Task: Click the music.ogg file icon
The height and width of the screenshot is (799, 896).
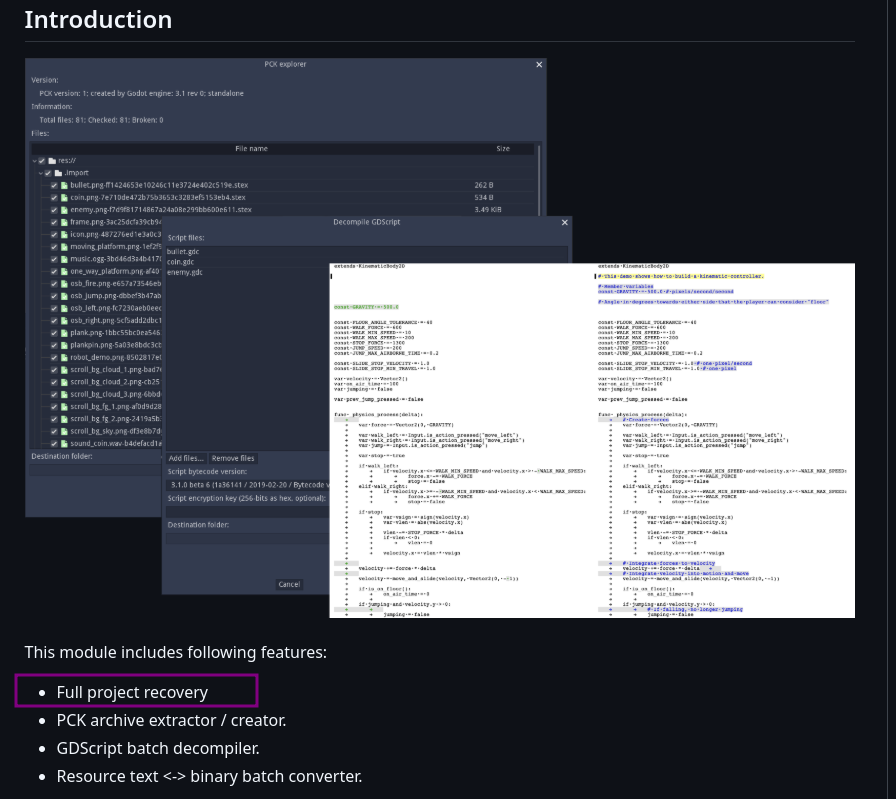Action: pyautogui.click(x=65, y=259)
